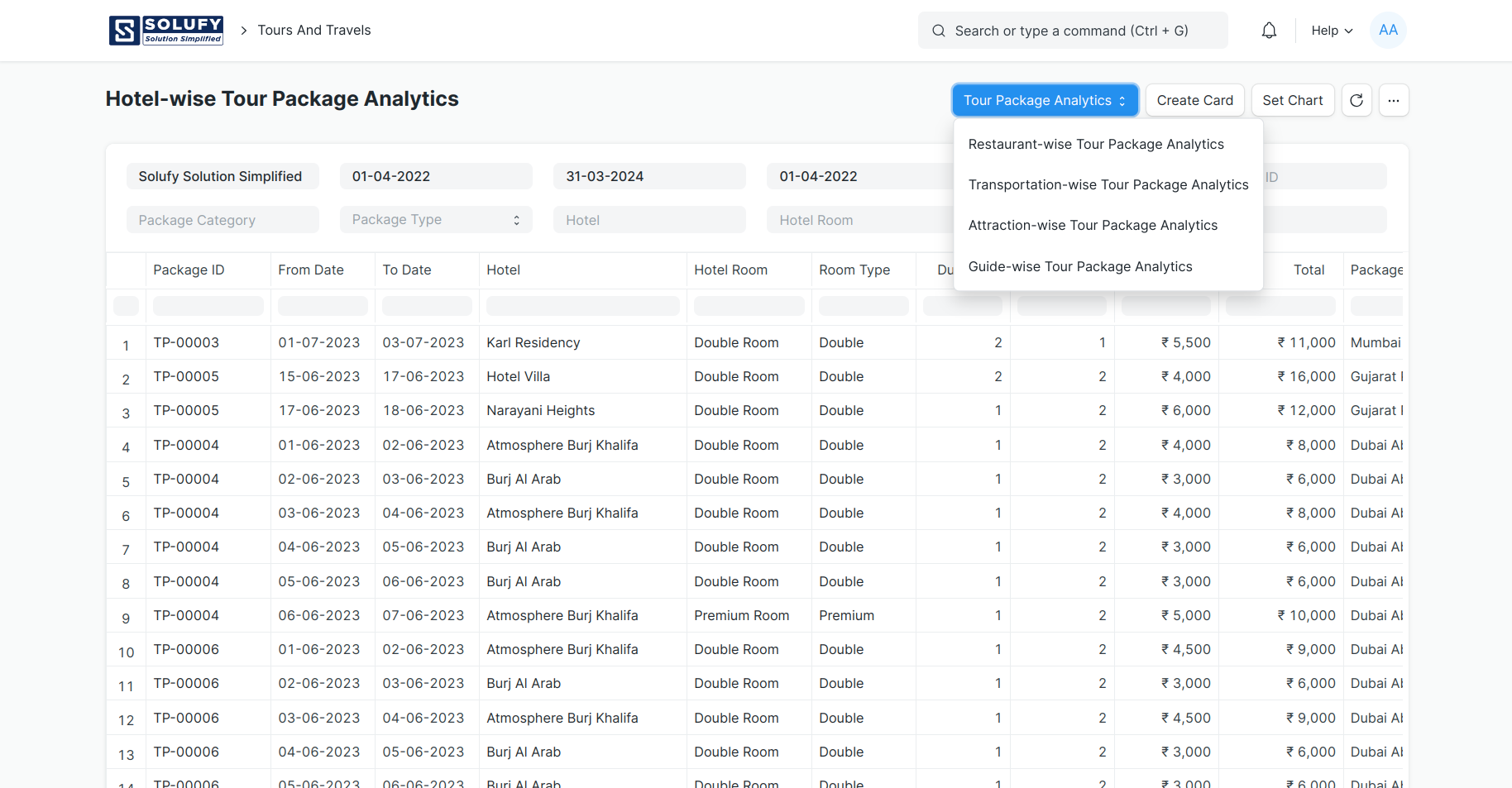The width and height of the screenshot is (1512, 788).
Task: Edit the first 01-04-2022 date filter
Action: 436,176
